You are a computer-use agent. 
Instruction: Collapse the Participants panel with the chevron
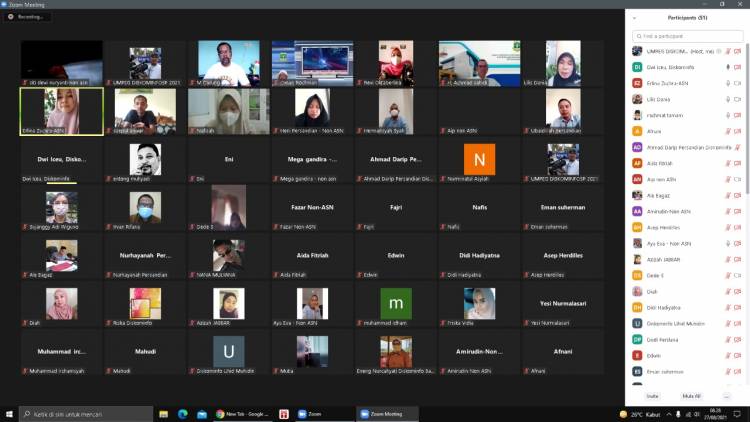633,18
